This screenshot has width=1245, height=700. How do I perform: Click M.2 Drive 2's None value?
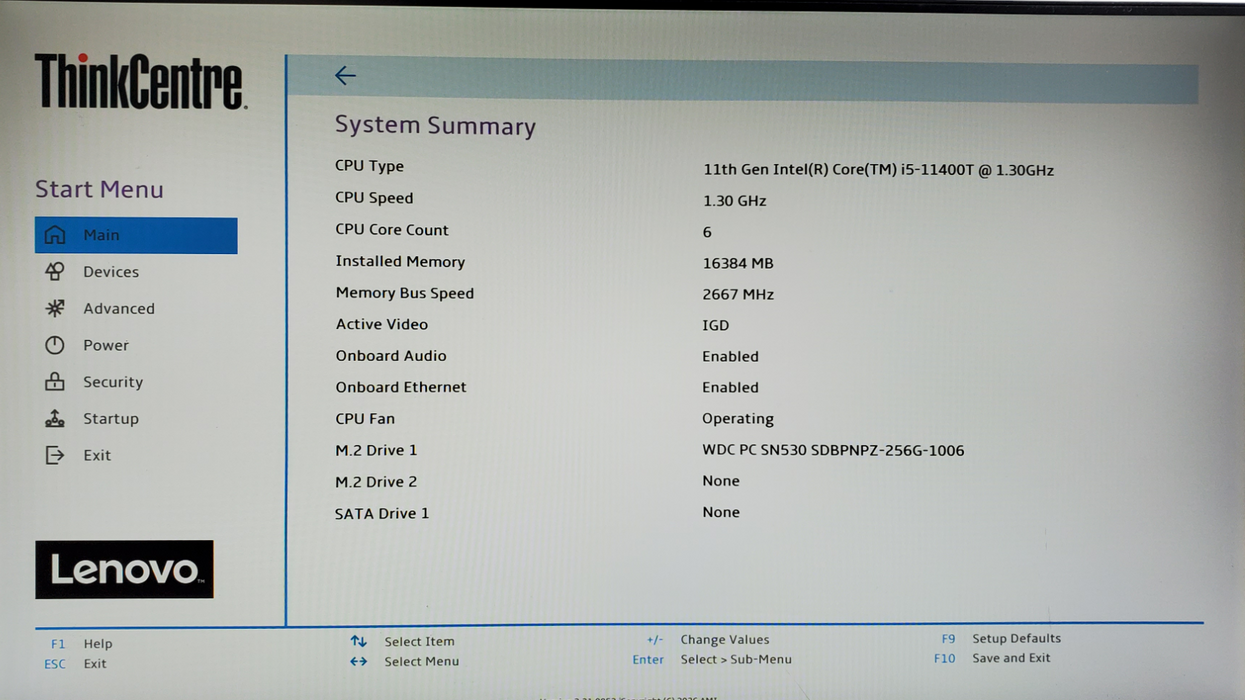[721, 481]
